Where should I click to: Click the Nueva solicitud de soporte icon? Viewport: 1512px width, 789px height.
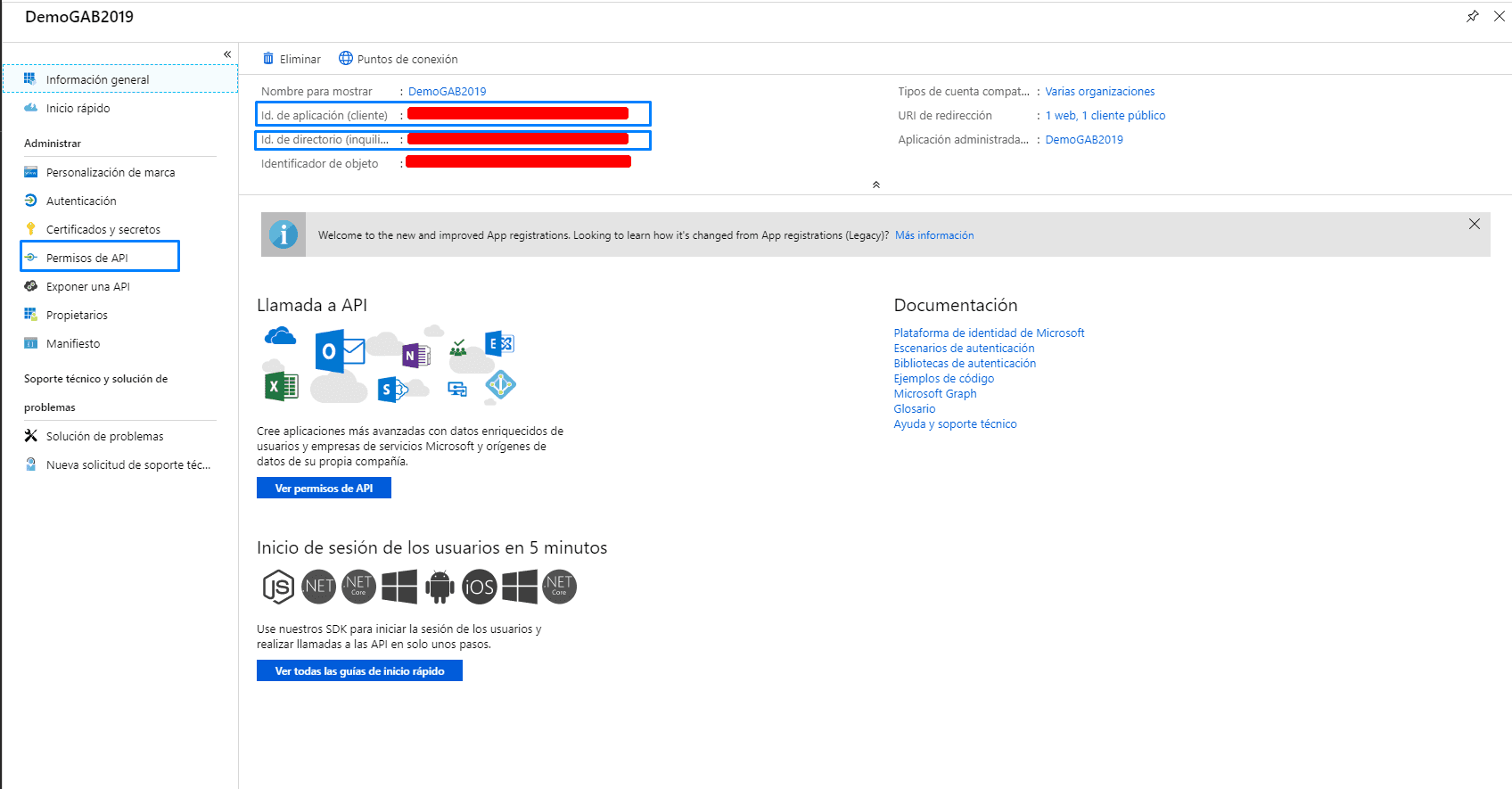(30, 464)
